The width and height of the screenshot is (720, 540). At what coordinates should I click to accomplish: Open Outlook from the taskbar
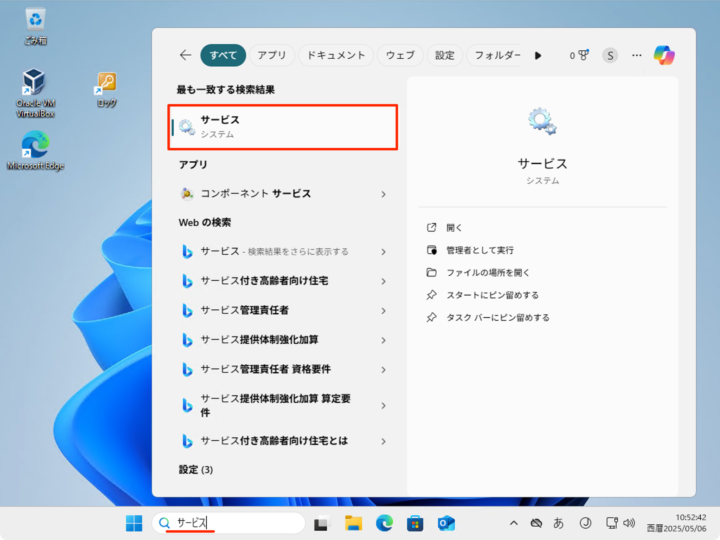[446, 523]
